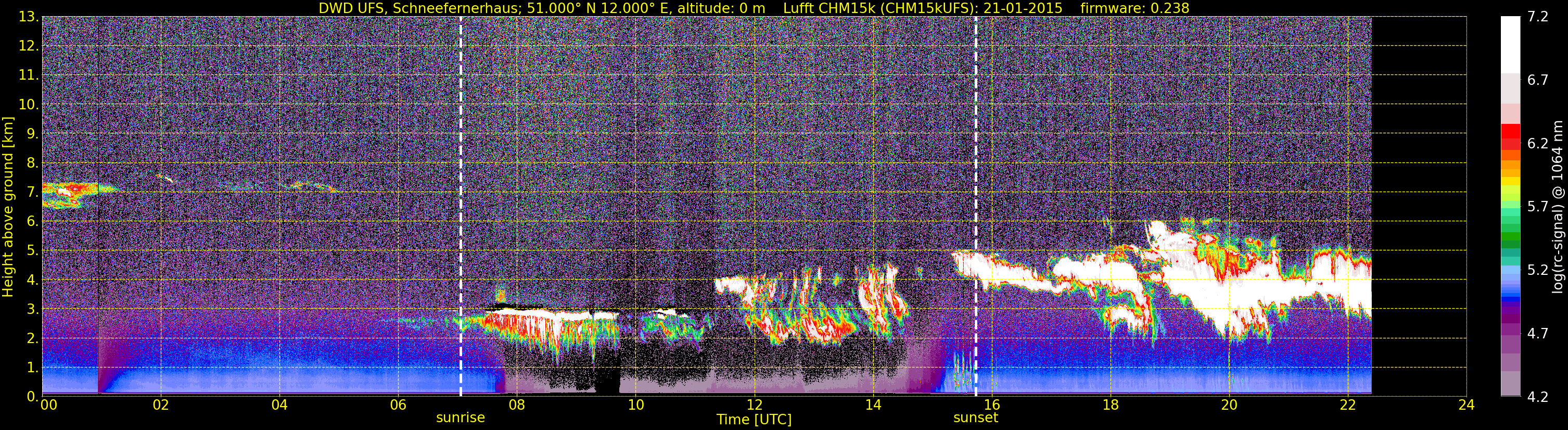This screenshot has height=430, width=1568.
Task: Click the y-axis tick label '9.'
Action: click(x=32, y=133)
